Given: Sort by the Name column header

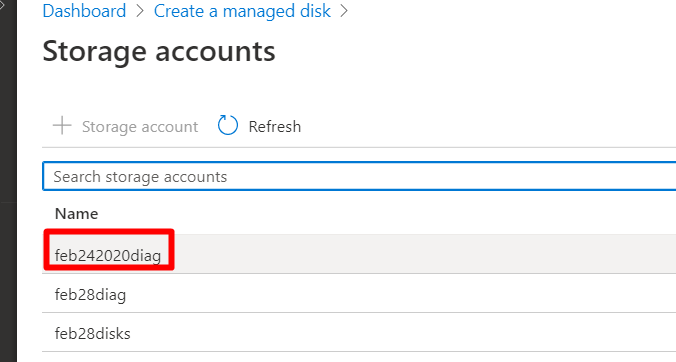Looking at the screenshot, I should 76,214.
